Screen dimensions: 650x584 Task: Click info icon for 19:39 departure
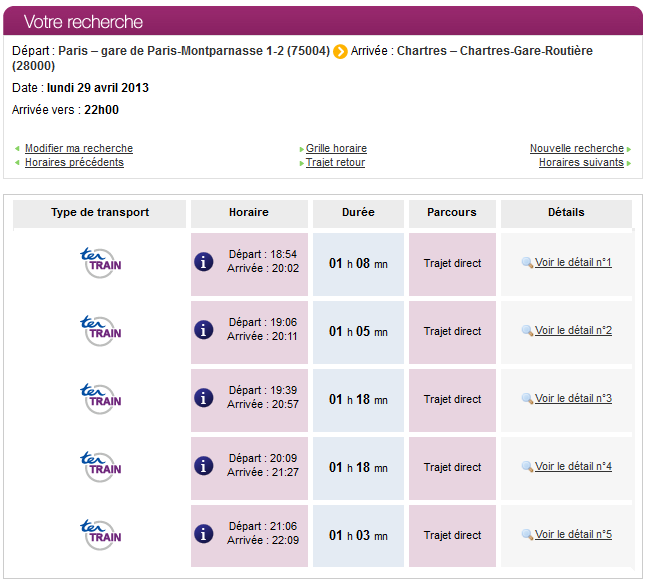click(x=204, y=398)
